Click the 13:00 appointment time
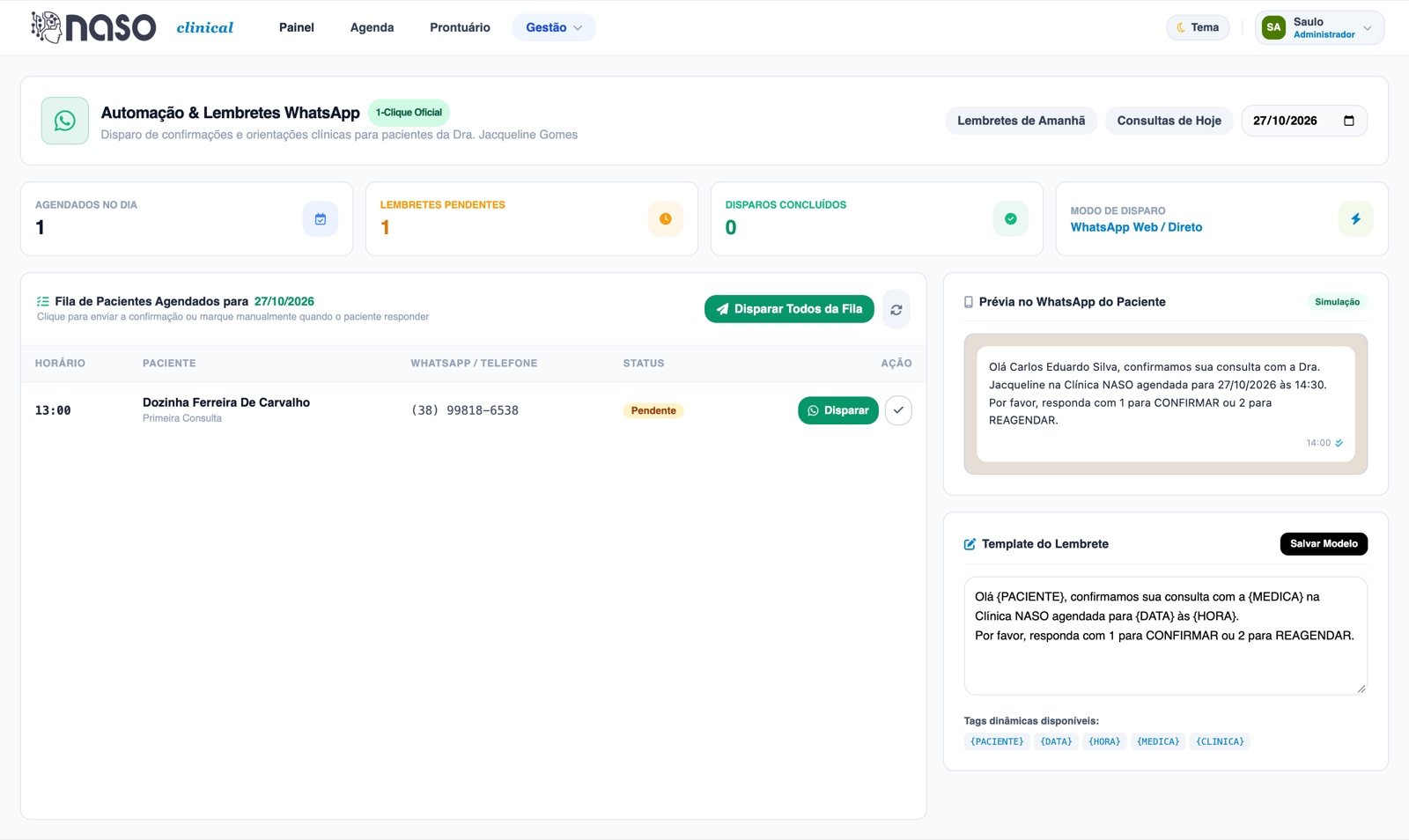Image resolution: width=1409 pixels, height=840 pixels. click(x=53, y=410)
